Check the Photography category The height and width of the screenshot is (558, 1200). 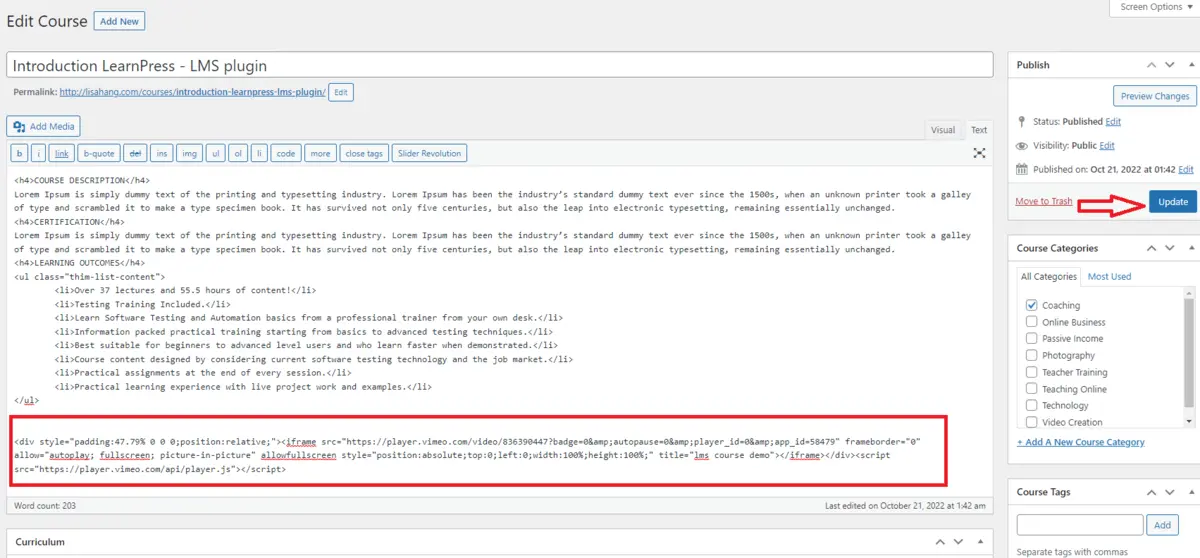(x=1031, y=354)
